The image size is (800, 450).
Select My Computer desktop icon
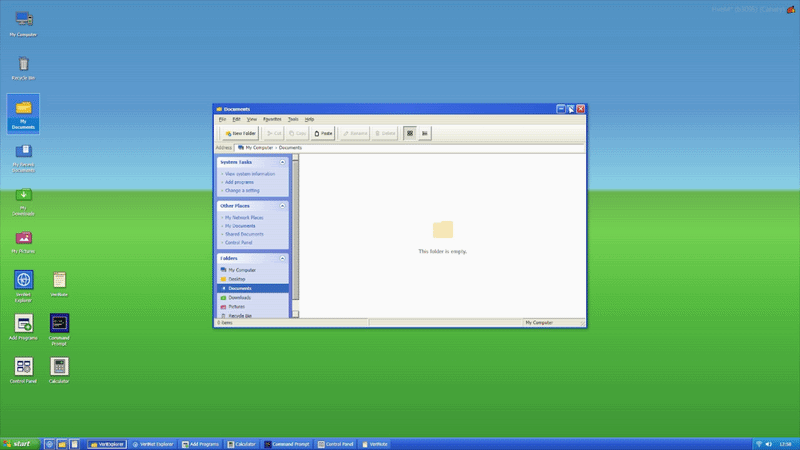pos(23,24)
